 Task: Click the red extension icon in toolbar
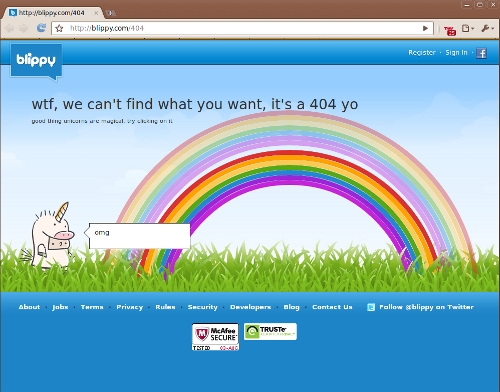(450, 30)
